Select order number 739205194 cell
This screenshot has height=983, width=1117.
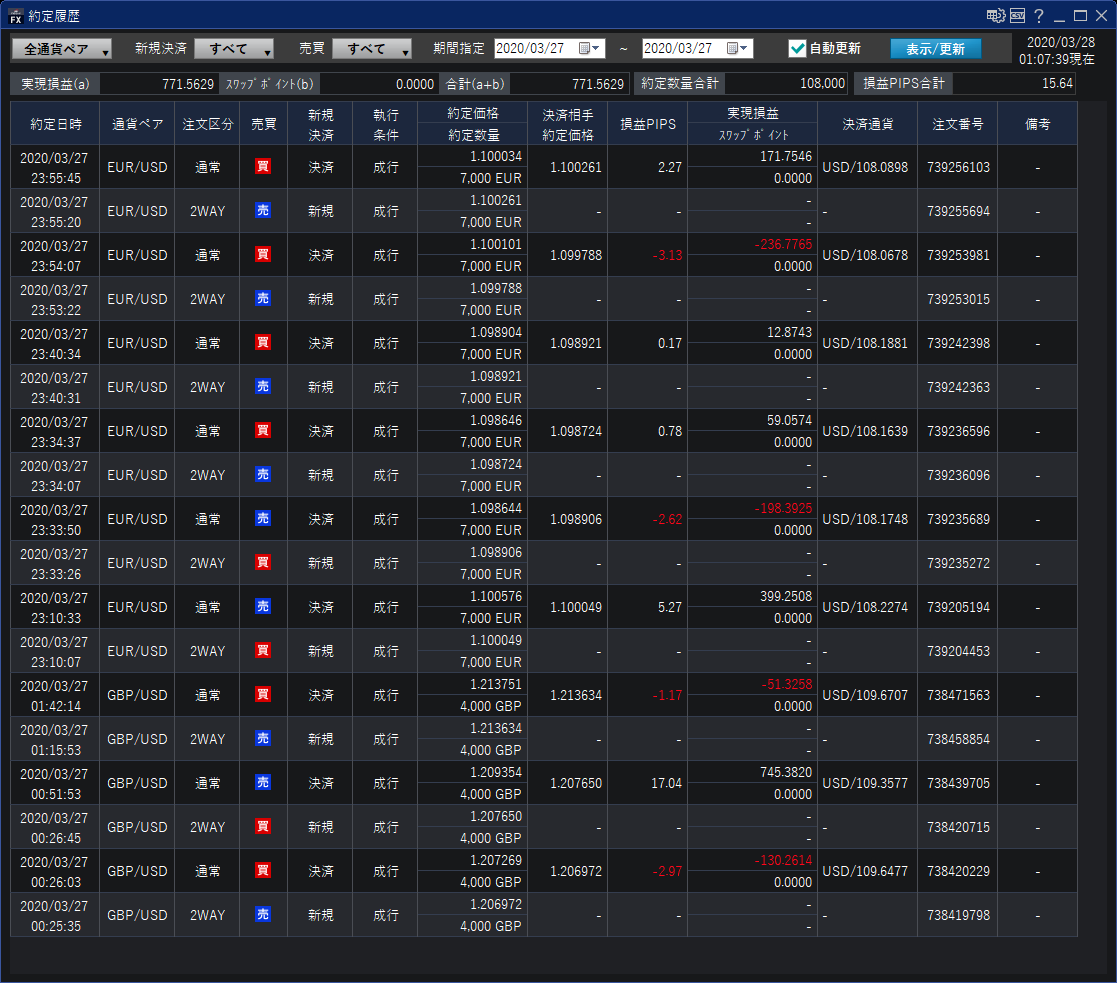pos(957,607)
